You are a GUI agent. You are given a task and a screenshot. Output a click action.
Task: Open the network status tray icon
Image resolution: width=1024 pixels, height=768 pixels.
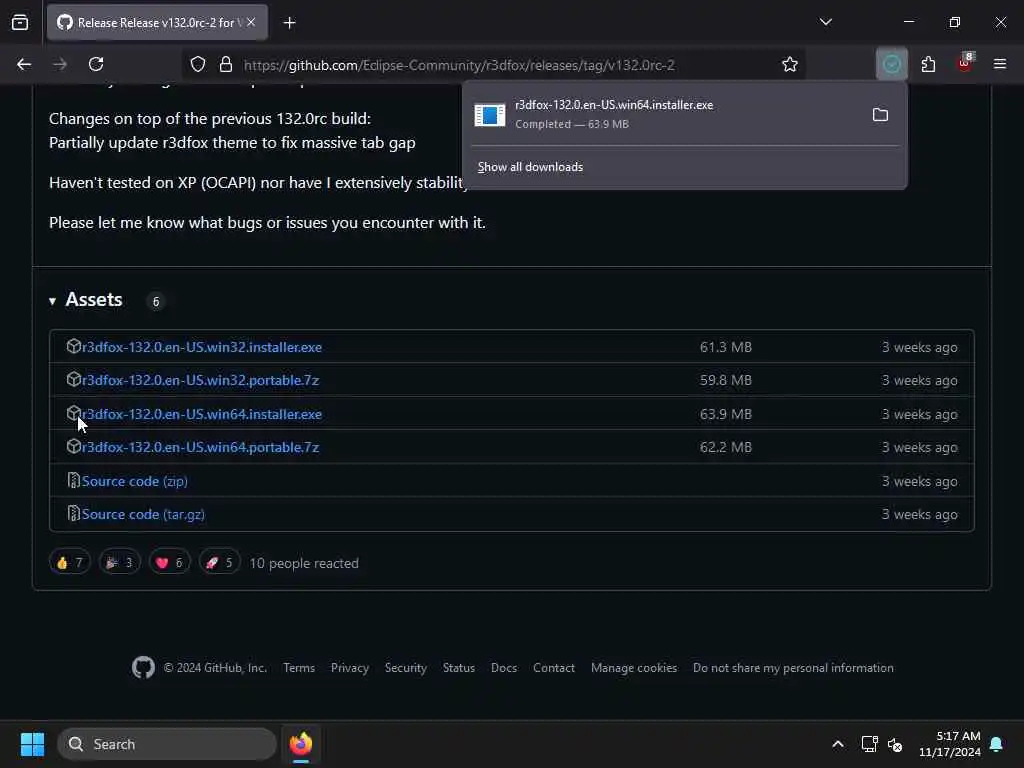click(x=869, y=744)
